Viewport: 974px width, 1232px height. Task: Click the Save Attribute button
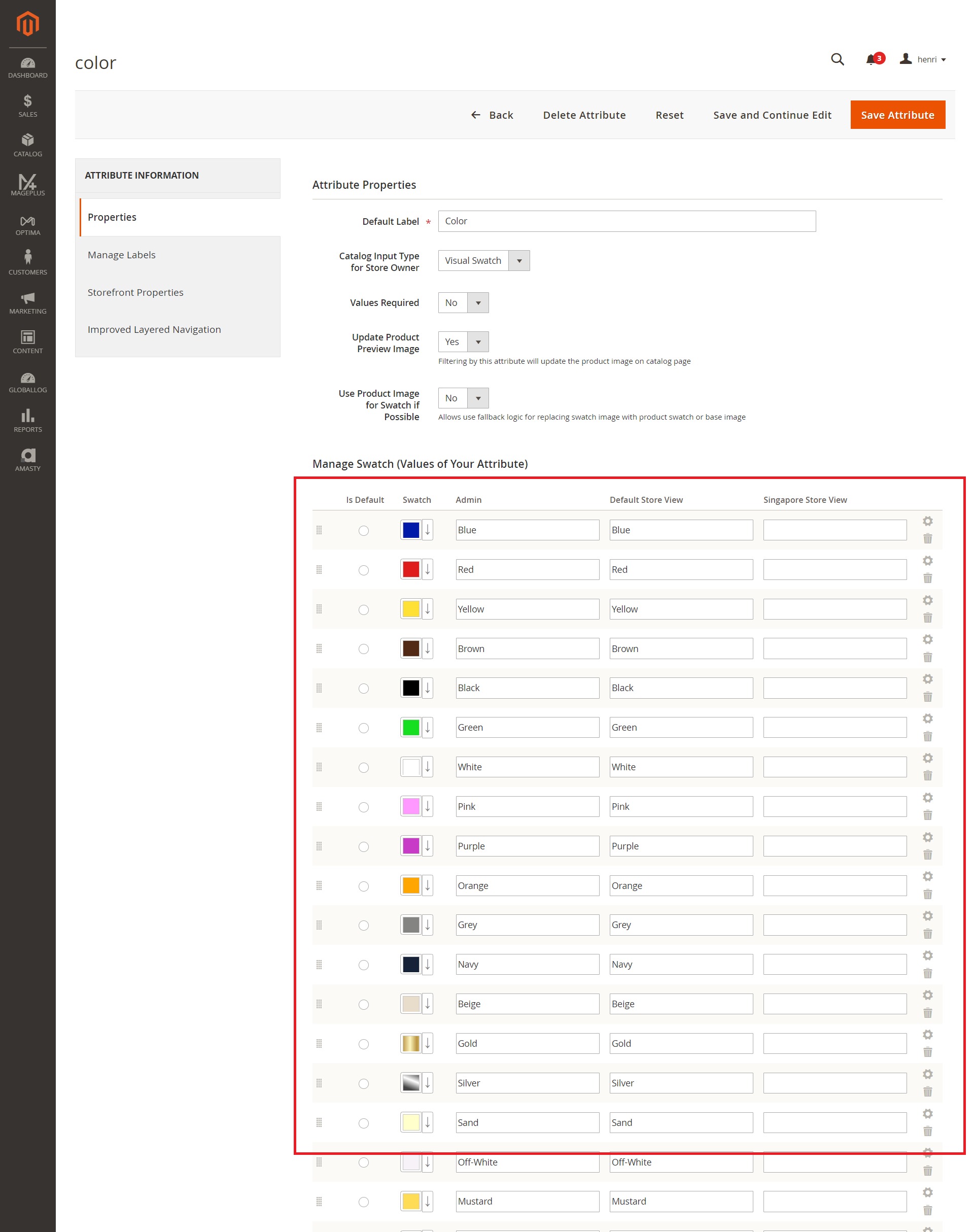tap(897, 115)
